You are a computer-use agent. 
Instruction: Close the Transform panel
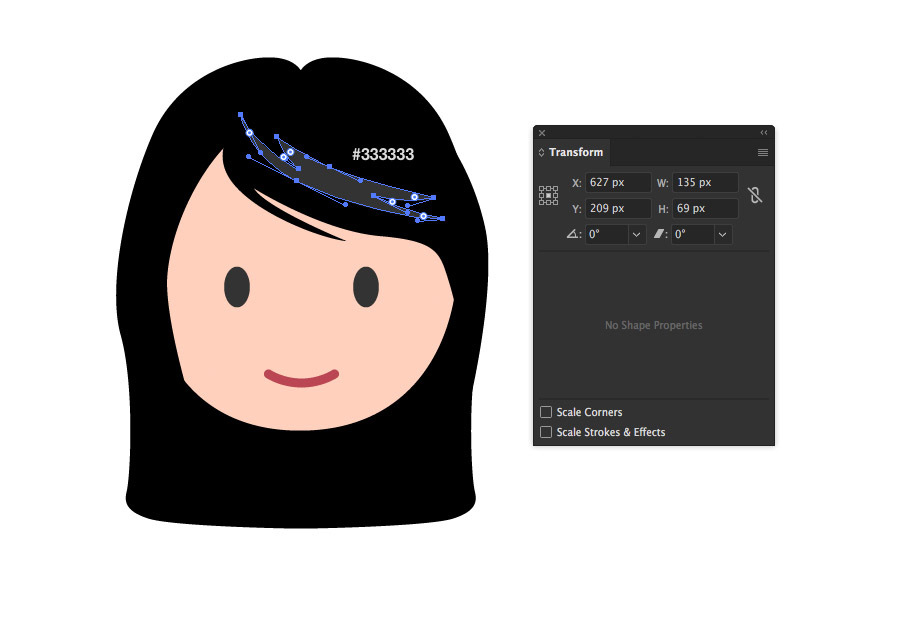(541, 132)
